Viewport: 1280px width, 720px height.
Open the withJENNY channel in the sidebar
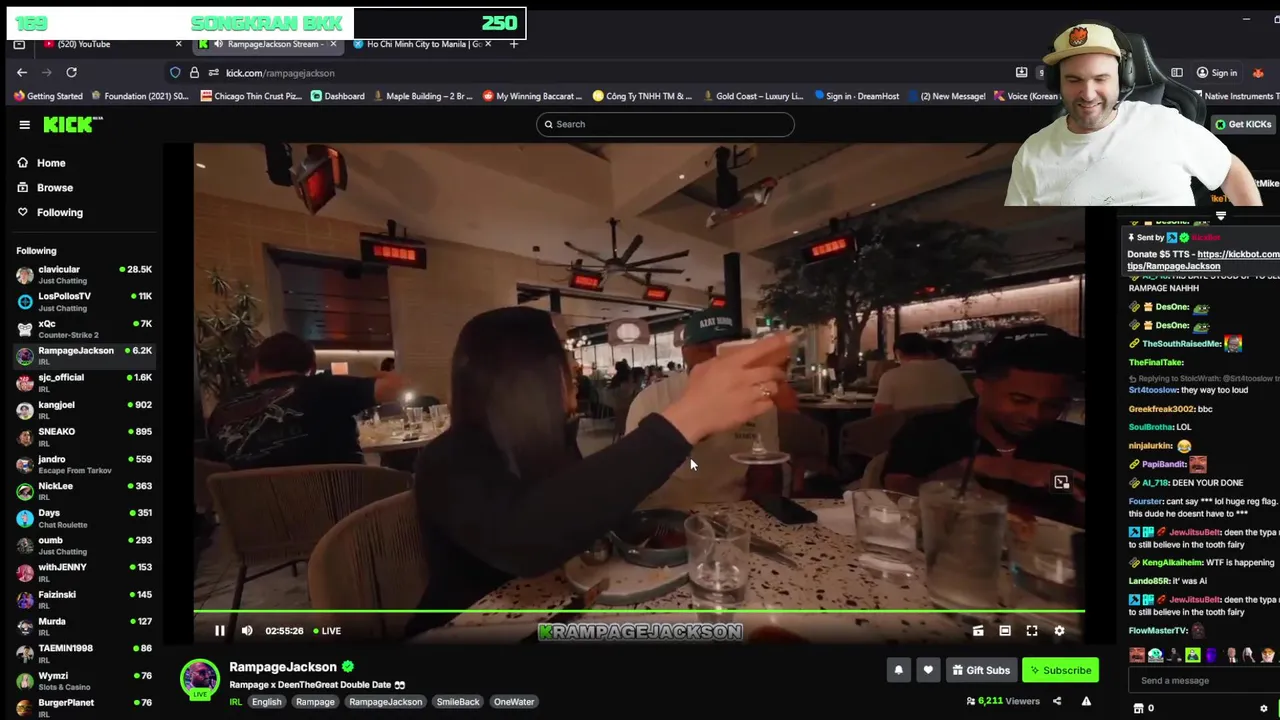pyautogui.click(x=84, y=572)
